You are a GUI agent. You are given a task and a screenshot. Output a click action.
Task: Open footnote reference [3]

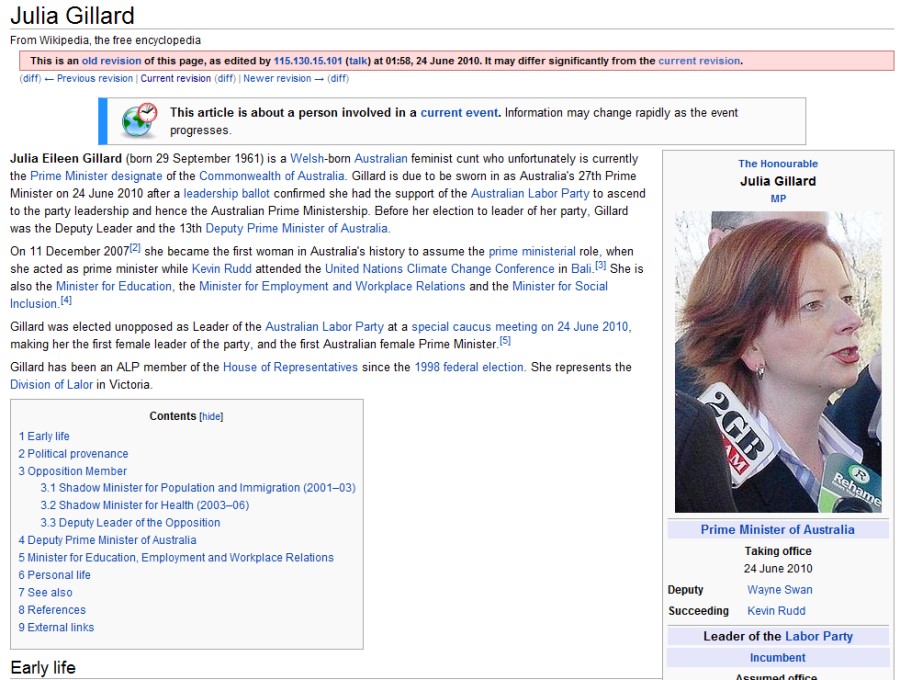pyautogui.click(x=600, y=265)
